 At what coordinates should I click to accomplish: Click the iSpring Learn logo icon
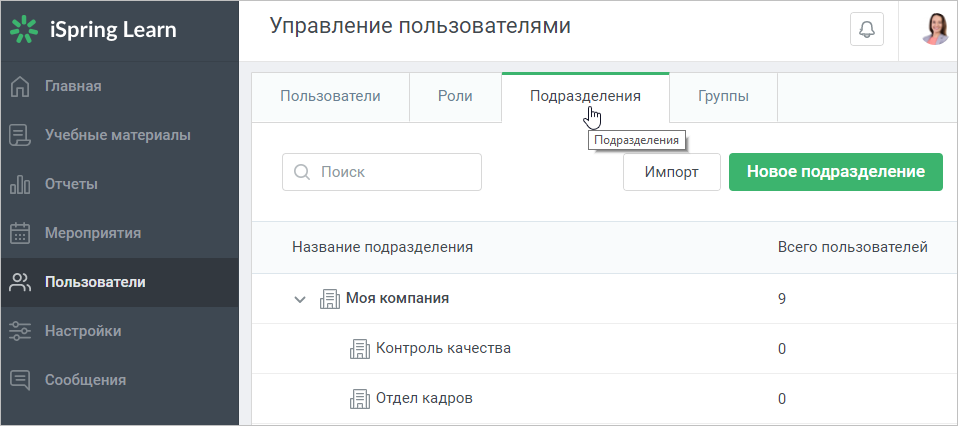24,30
